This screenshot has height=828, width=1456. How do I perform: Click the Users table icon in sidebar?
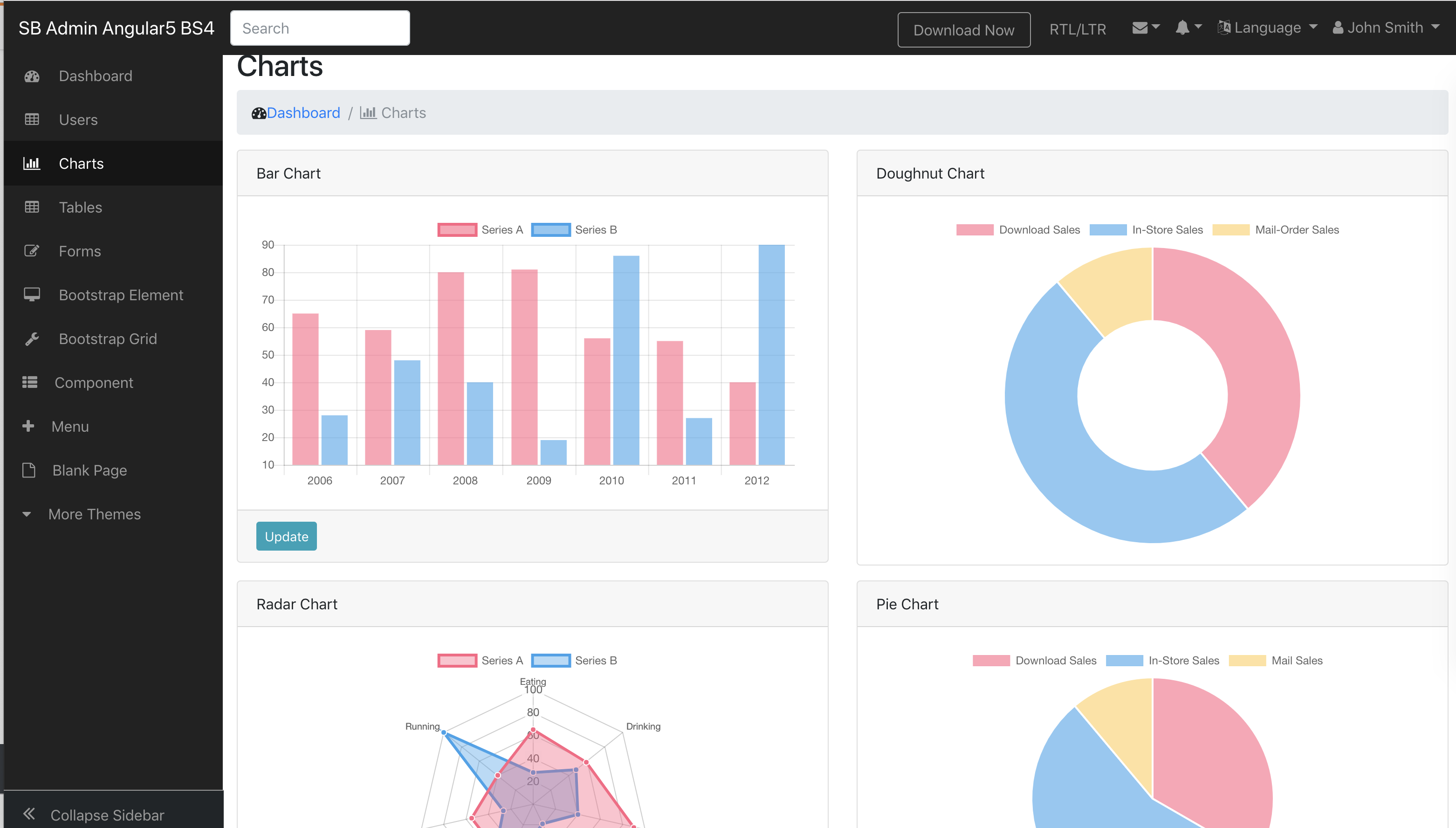tap(32, 120)
